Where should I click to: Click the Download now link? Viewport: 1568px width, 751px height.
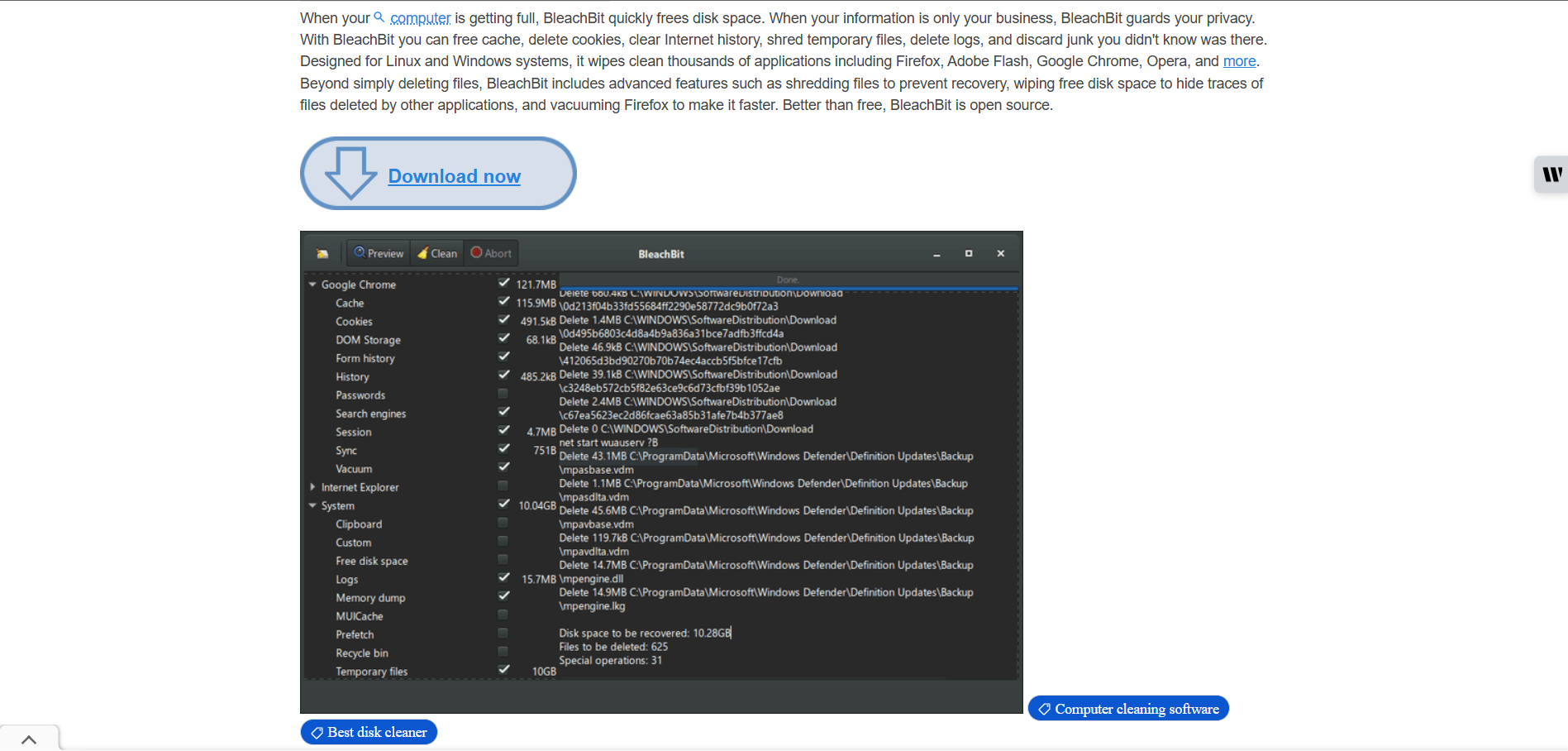pyautogui.click(x=454, y=176)
